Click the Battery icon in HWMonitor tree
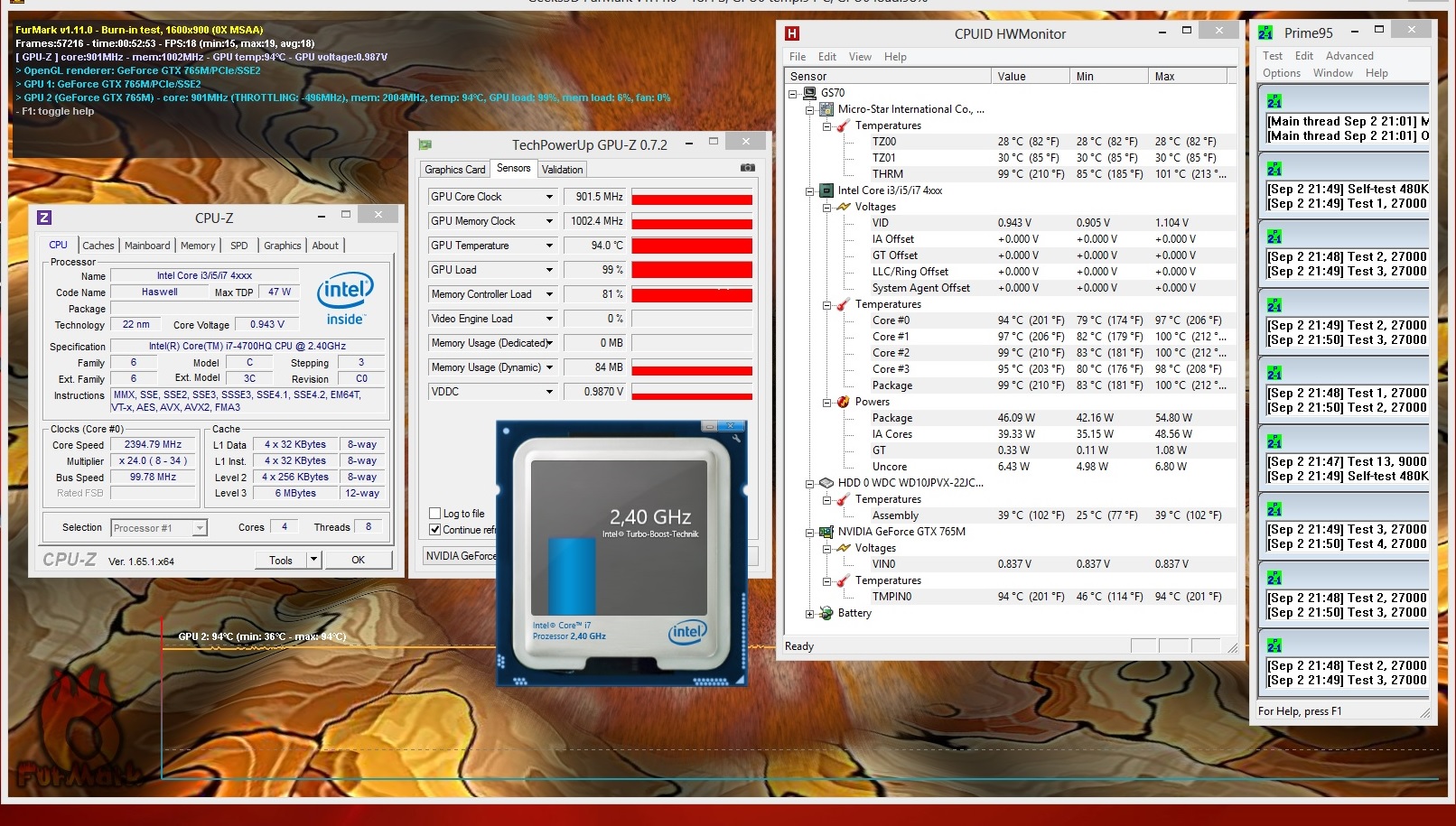Screen dimensions: 1456x826 pyautogui.click(x=826, y=613)
